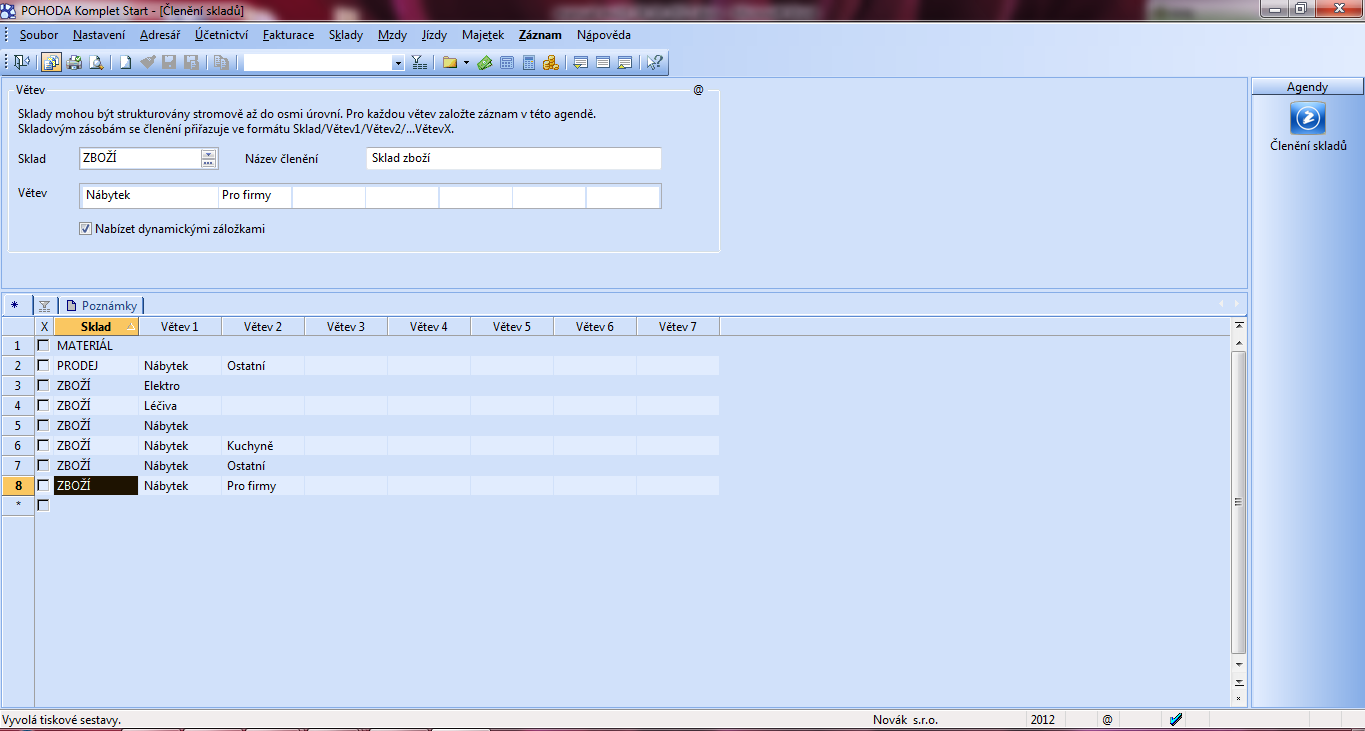
Task: Open the Účetnictví menu
Action: tap(222, 35)
